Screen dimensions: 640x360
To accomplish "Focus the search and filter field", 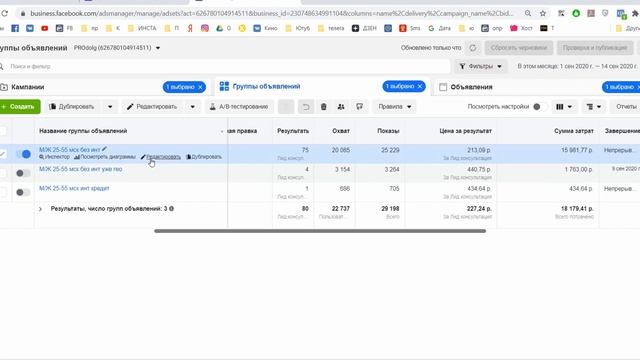I will tap(225, 66).
